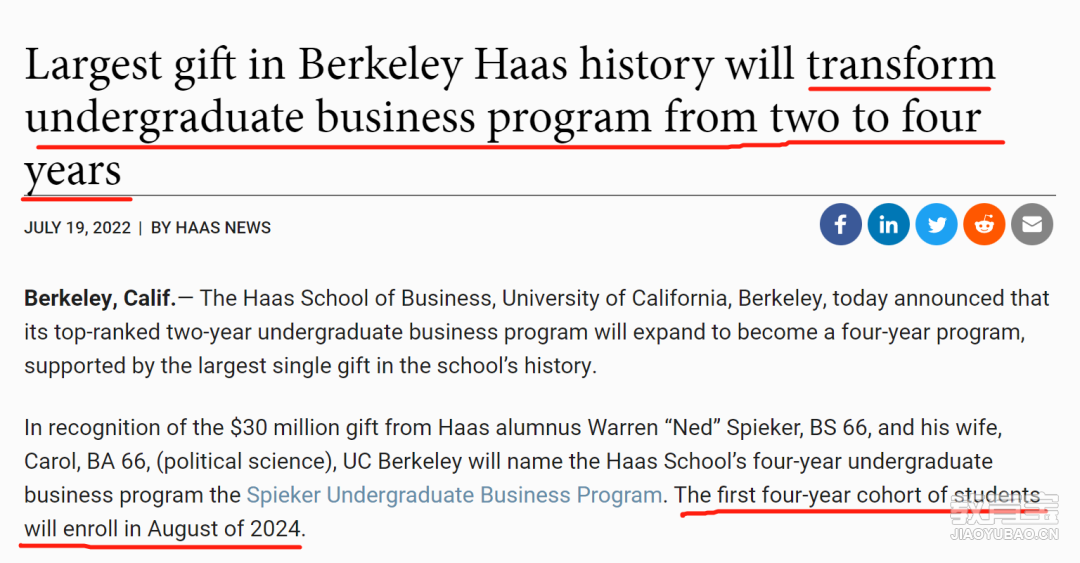Click the '(political science)' parenthetical text
Screen dimensions: 1080x563
[x=245, y=462]
